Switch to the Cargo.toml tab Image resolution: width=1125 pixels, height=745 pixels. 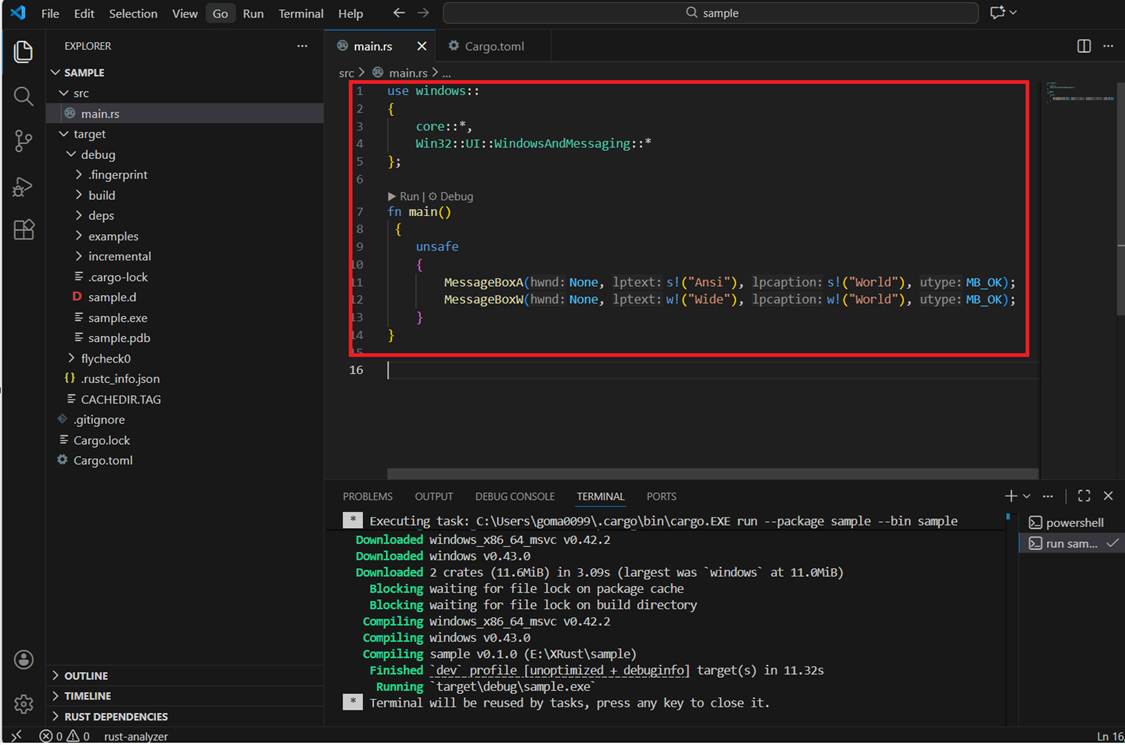click(x=494, y=46)
